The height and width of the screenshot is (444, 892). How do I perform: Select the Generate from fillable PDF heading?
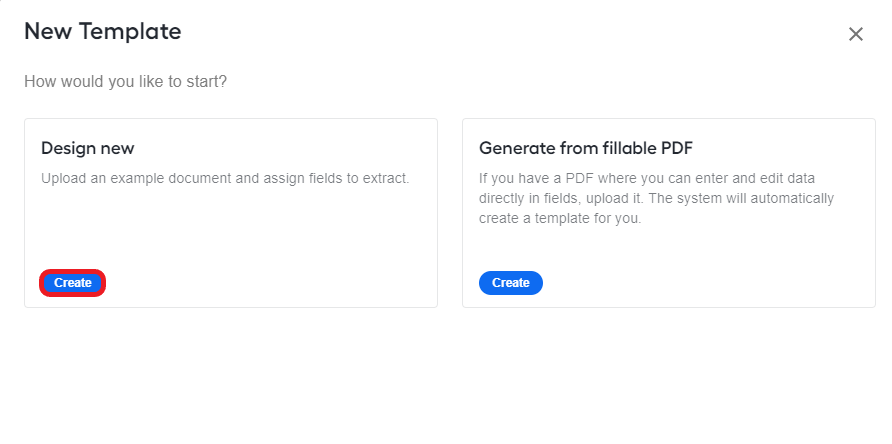click(586, 149)
